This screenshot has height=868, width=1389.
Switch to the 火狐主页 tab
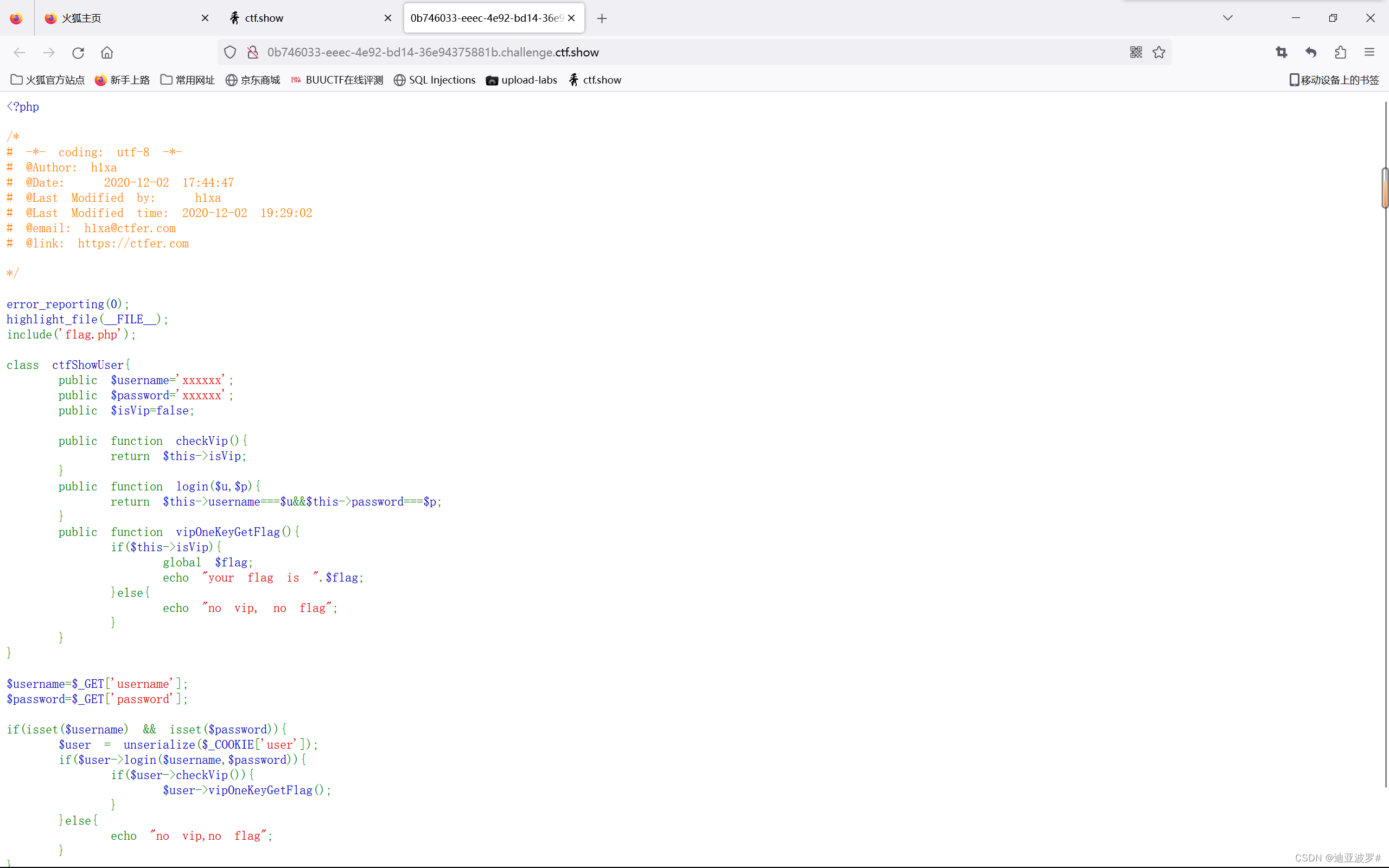[80, 18]
